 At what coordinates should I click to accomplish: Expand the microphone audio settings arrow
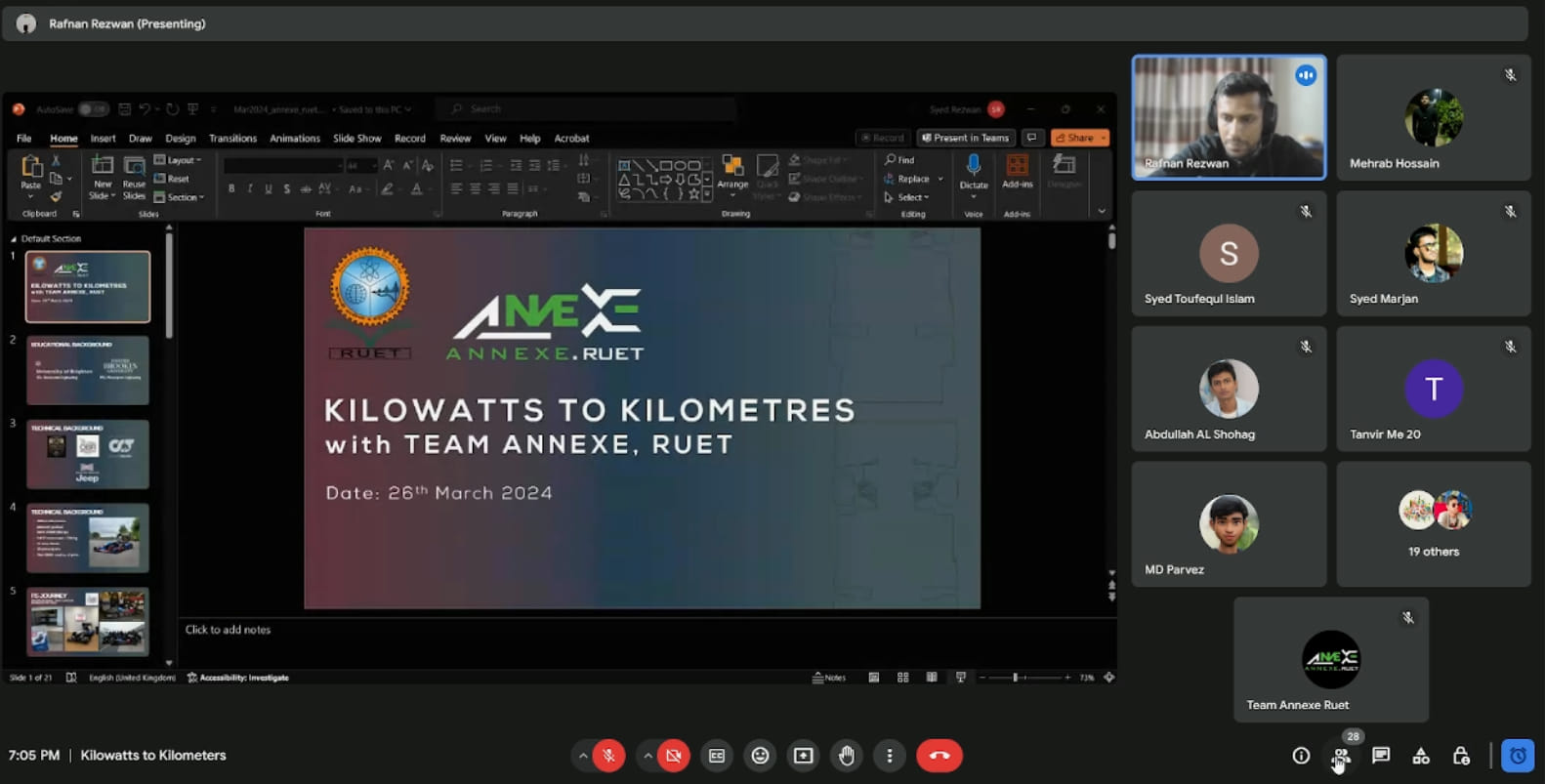[583, 756]
